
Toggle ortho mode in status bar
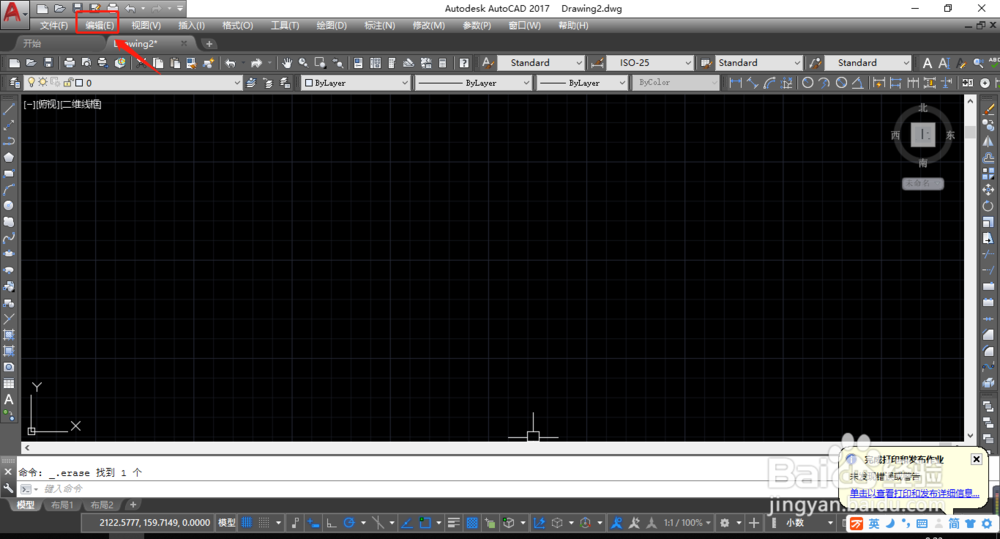[331, 522]
